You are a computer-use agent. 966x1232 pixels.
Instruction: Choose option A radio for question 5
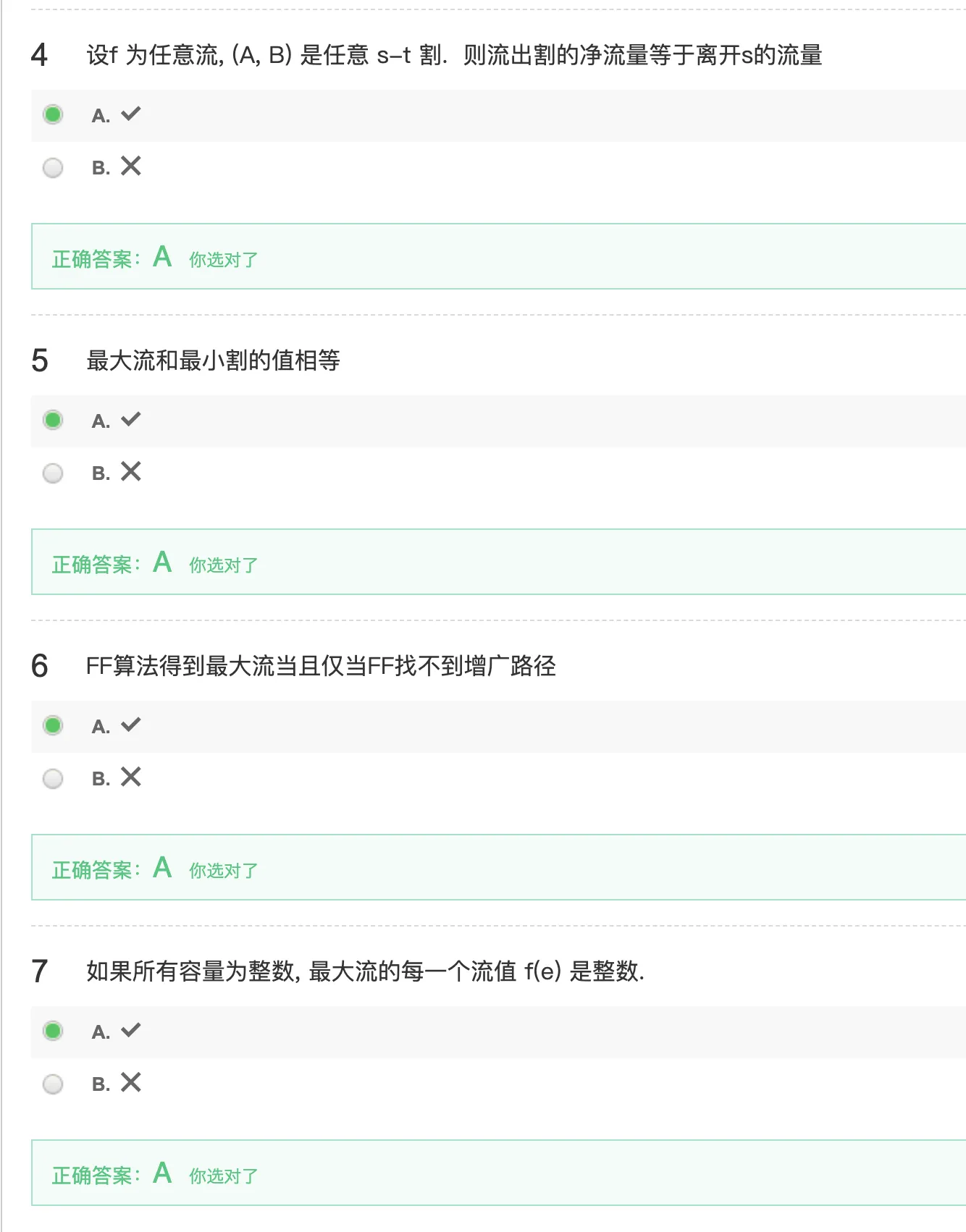[x=53, y=420]
